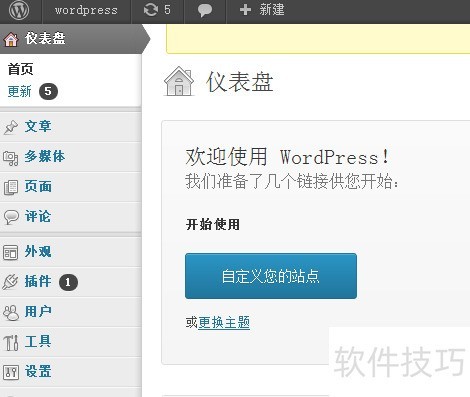Click the tools icon beside 工具
Screen dimensions: 470x397
pyautogui.click(x=11, y=342)
